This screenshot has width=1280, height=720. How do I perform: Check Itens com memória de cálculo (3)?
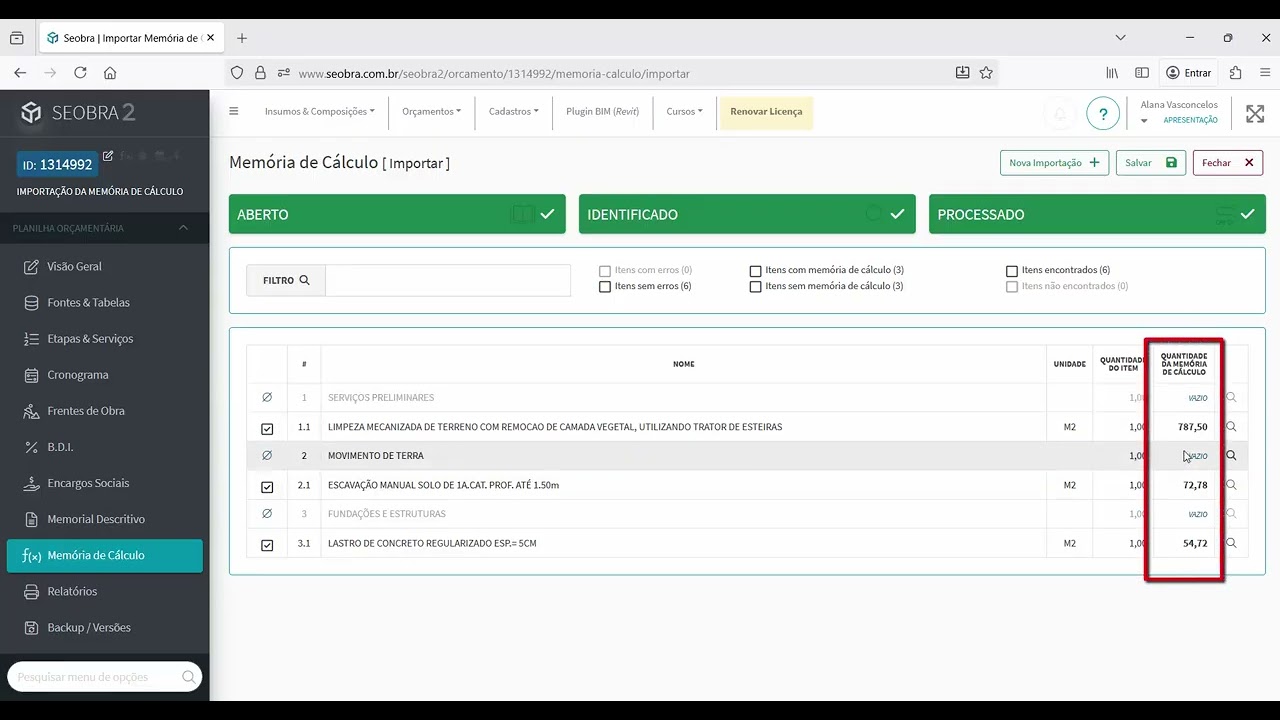tap(756, 271)
